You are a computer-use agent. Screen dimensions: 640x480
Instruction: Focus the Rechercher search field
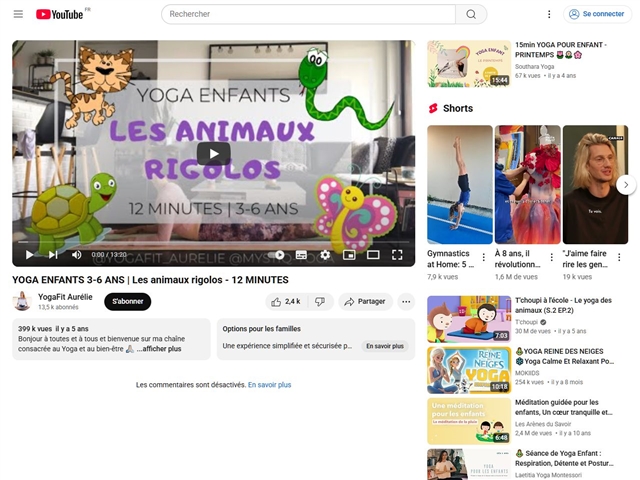[309, 14]
